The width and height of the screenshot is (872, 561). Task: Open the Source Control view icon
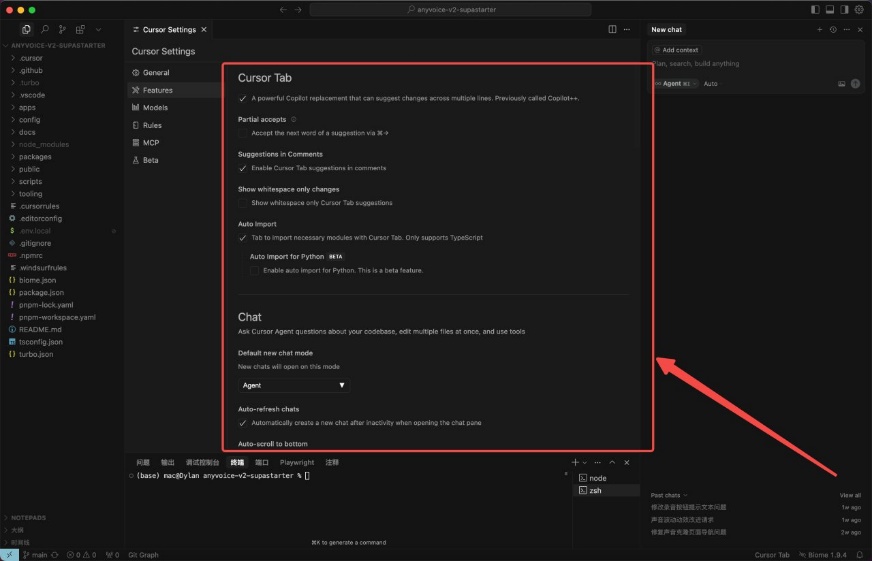(x=63, y=30)
